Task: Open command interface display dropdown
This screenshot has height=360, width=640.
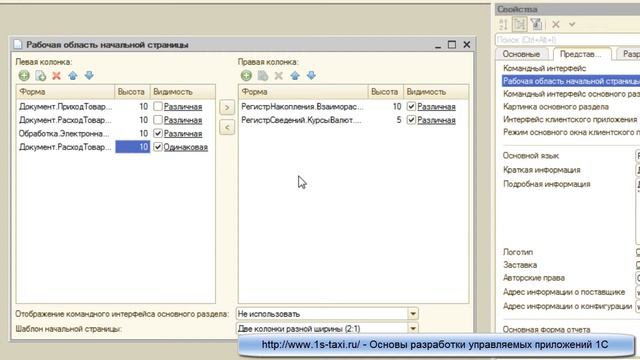Action: (413, 314)
